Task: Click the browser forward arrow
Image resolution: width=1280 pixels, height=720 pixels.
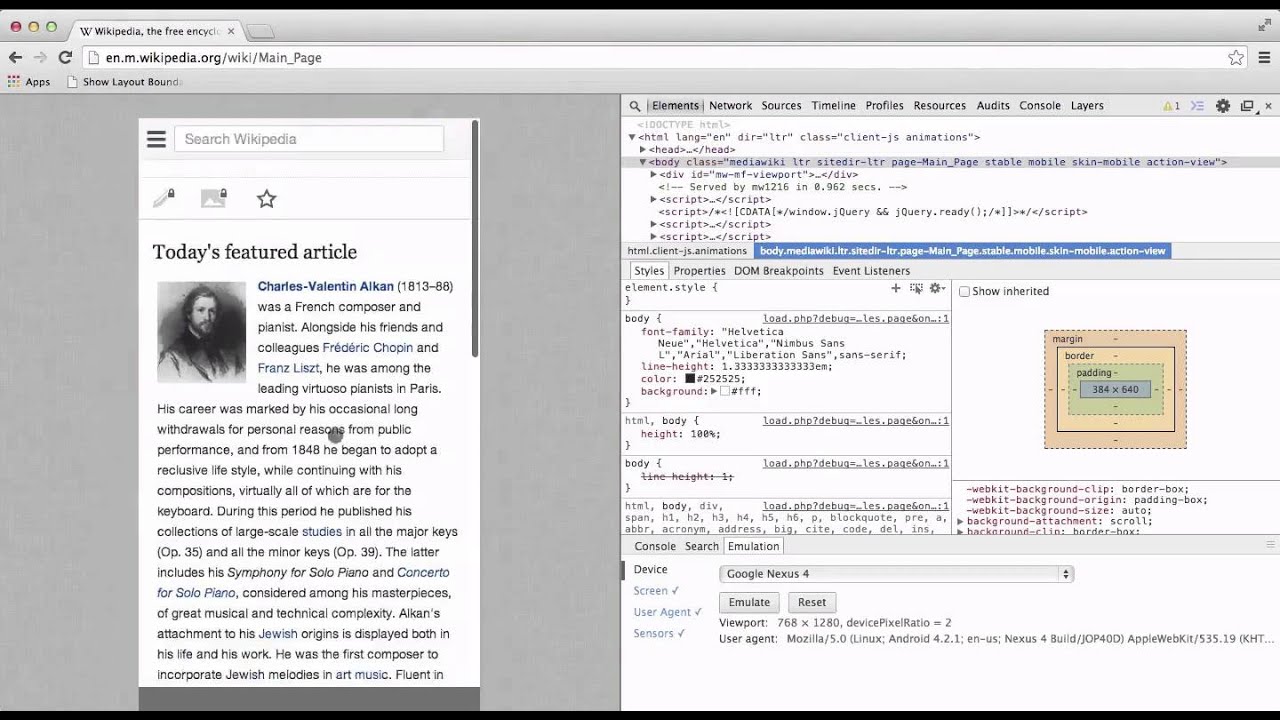Action: [40, 58]
